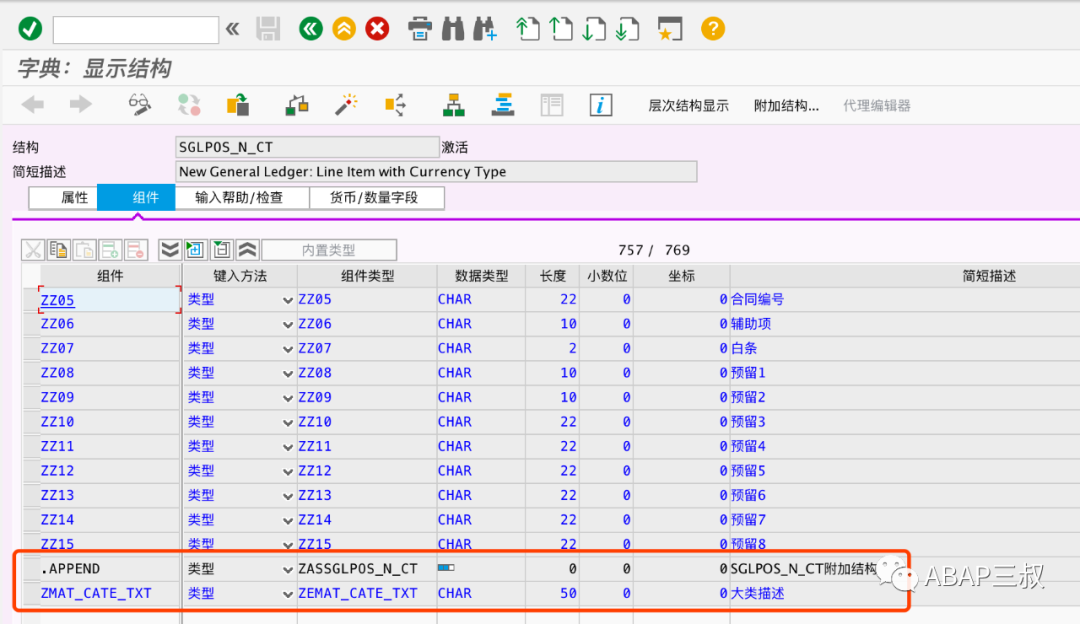Click the Check balance-scale icon

point(297,105)
